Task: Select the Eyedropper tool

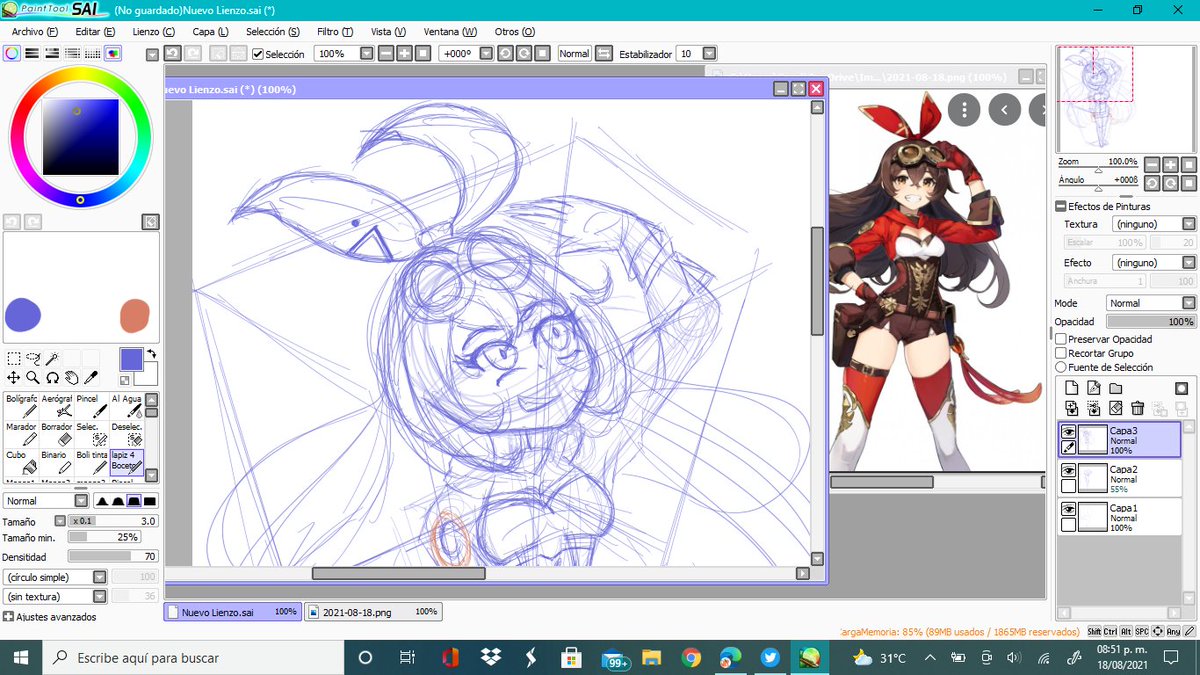Action: [90, 377]
